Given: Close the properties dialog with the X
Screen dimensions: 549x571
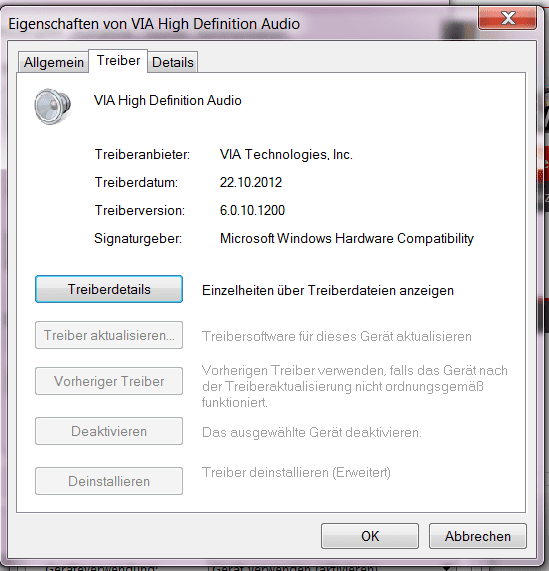Looking at the screenshot, I should click(x=507, y=17).
